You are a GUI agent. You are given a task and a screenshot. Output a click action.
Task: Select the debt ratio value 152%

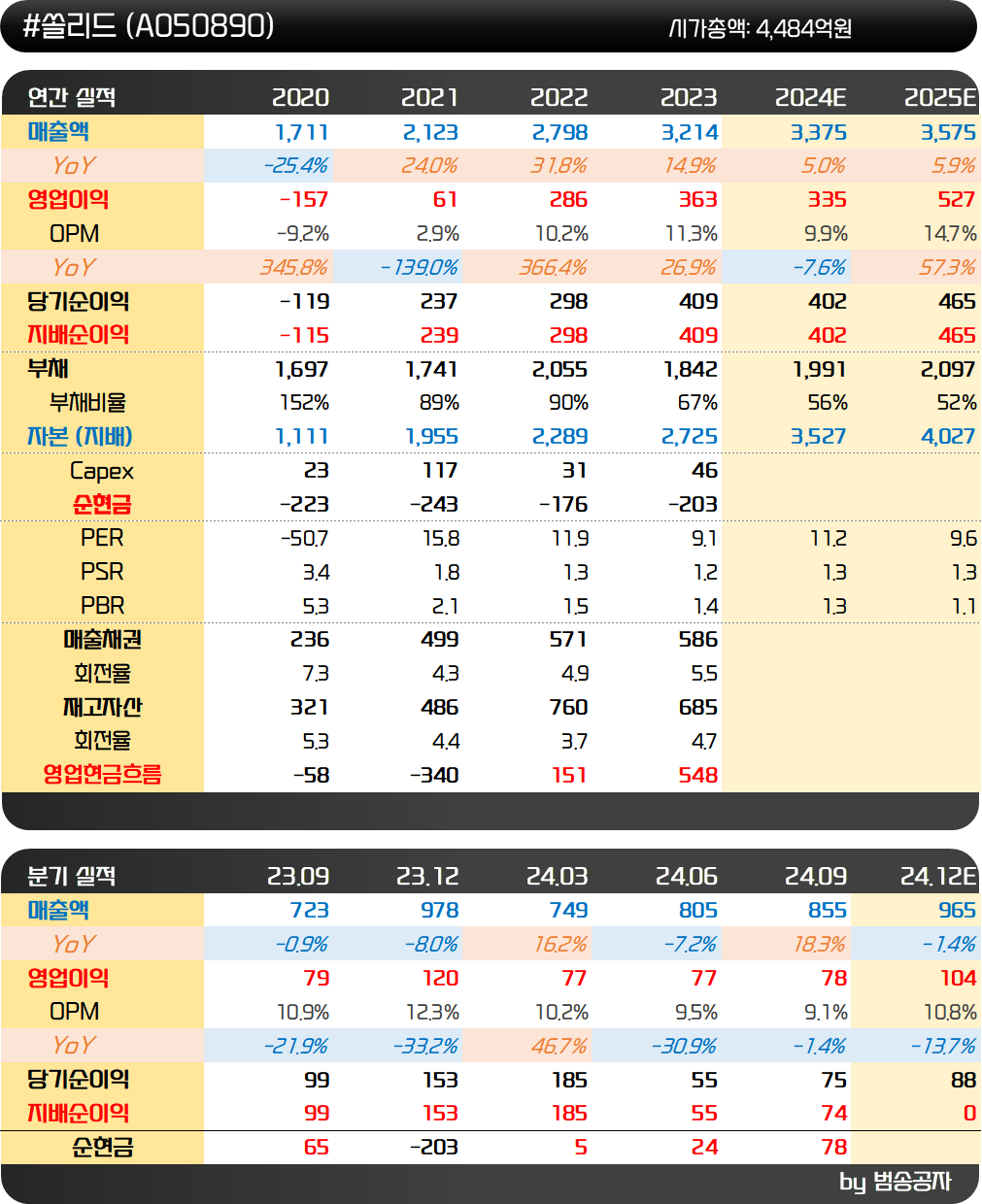(303, 403)
